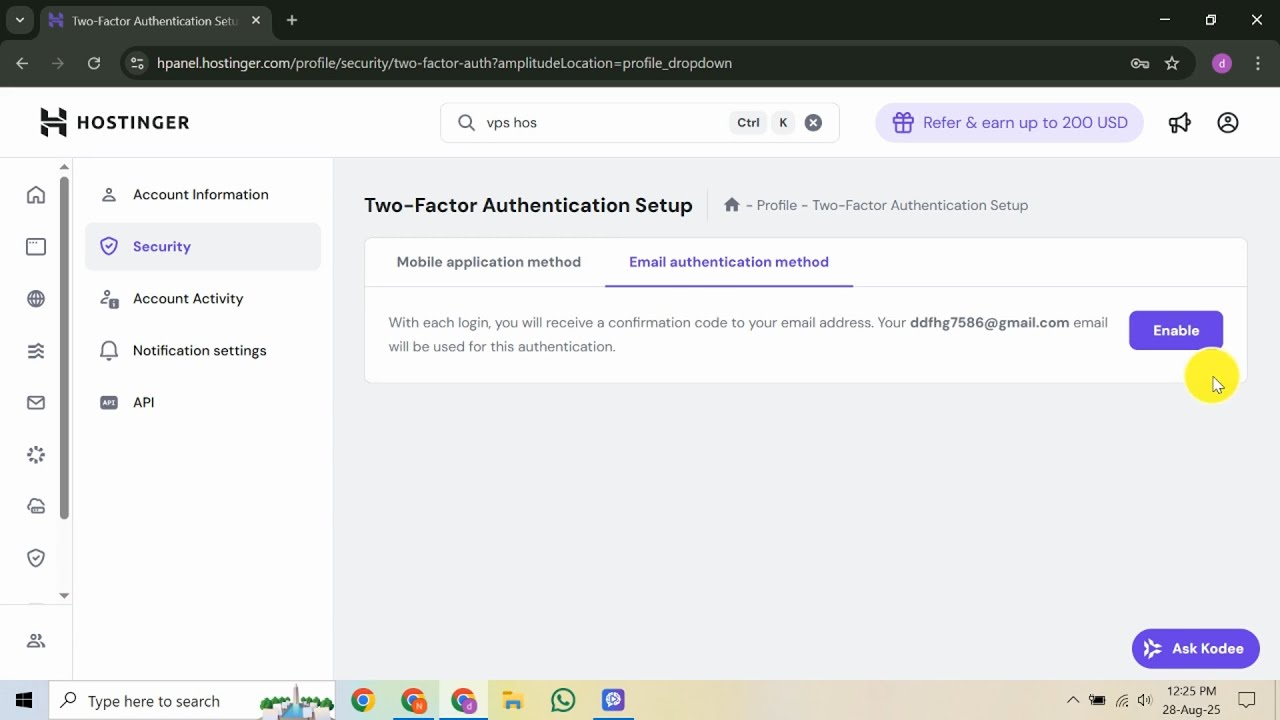Click the email address ddfhg7586@gmail.com
This screenshot has height=720, width=1280.
989,323
